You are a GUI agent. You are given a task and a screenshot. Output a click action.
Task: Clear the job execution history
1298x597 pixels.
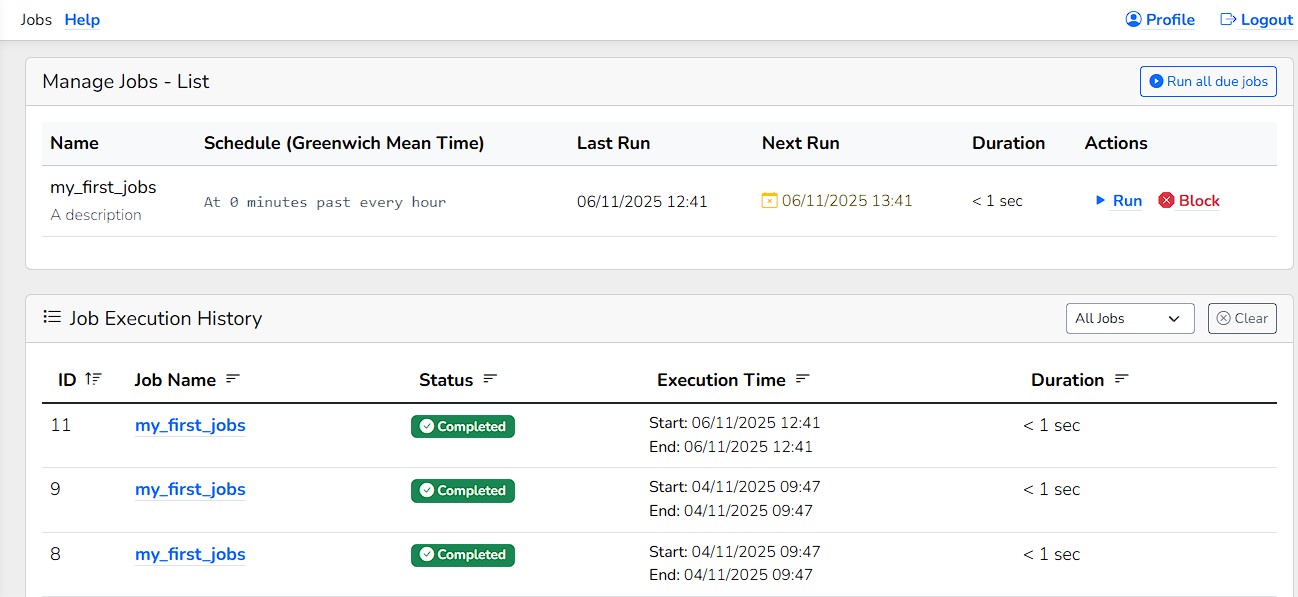point(1242,318)
